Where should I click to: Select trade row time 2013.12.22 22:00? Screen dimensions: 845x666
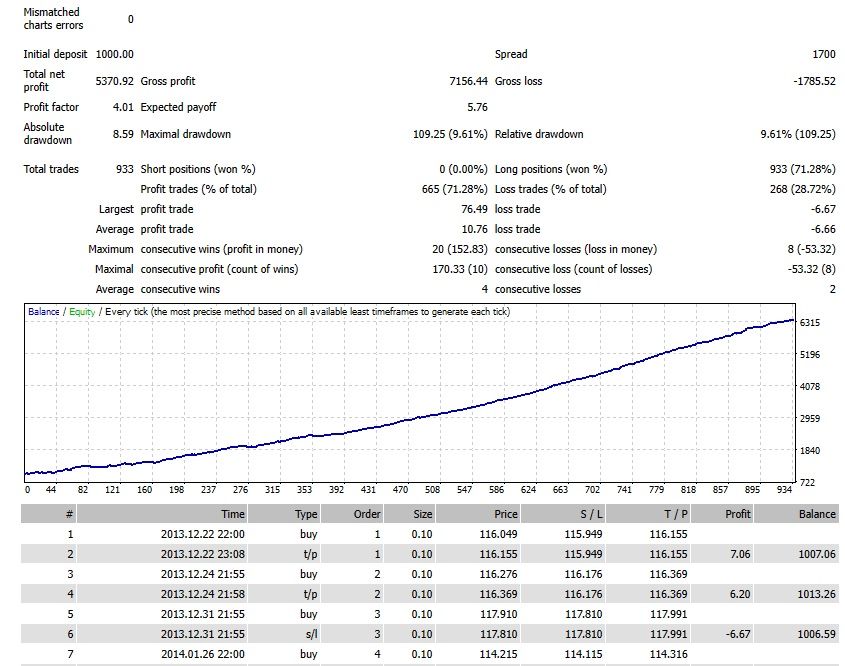click(203, 534)
